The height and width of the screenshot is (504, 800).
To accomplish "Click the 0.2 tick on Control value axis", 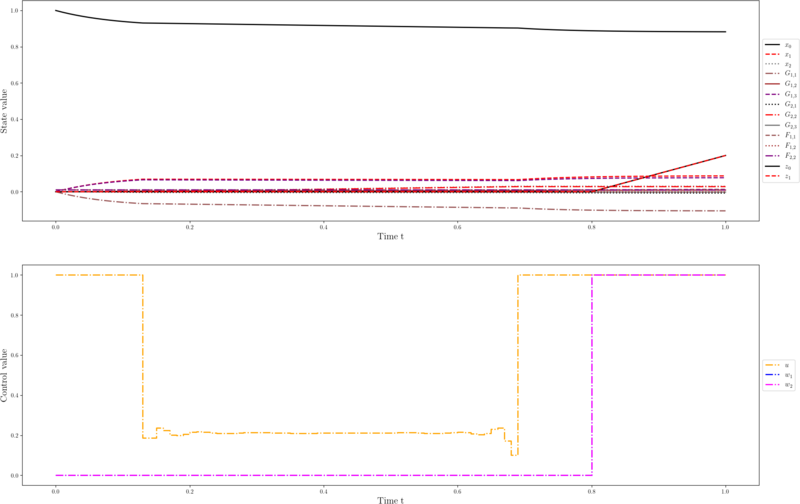I will (x=15, y=436).
